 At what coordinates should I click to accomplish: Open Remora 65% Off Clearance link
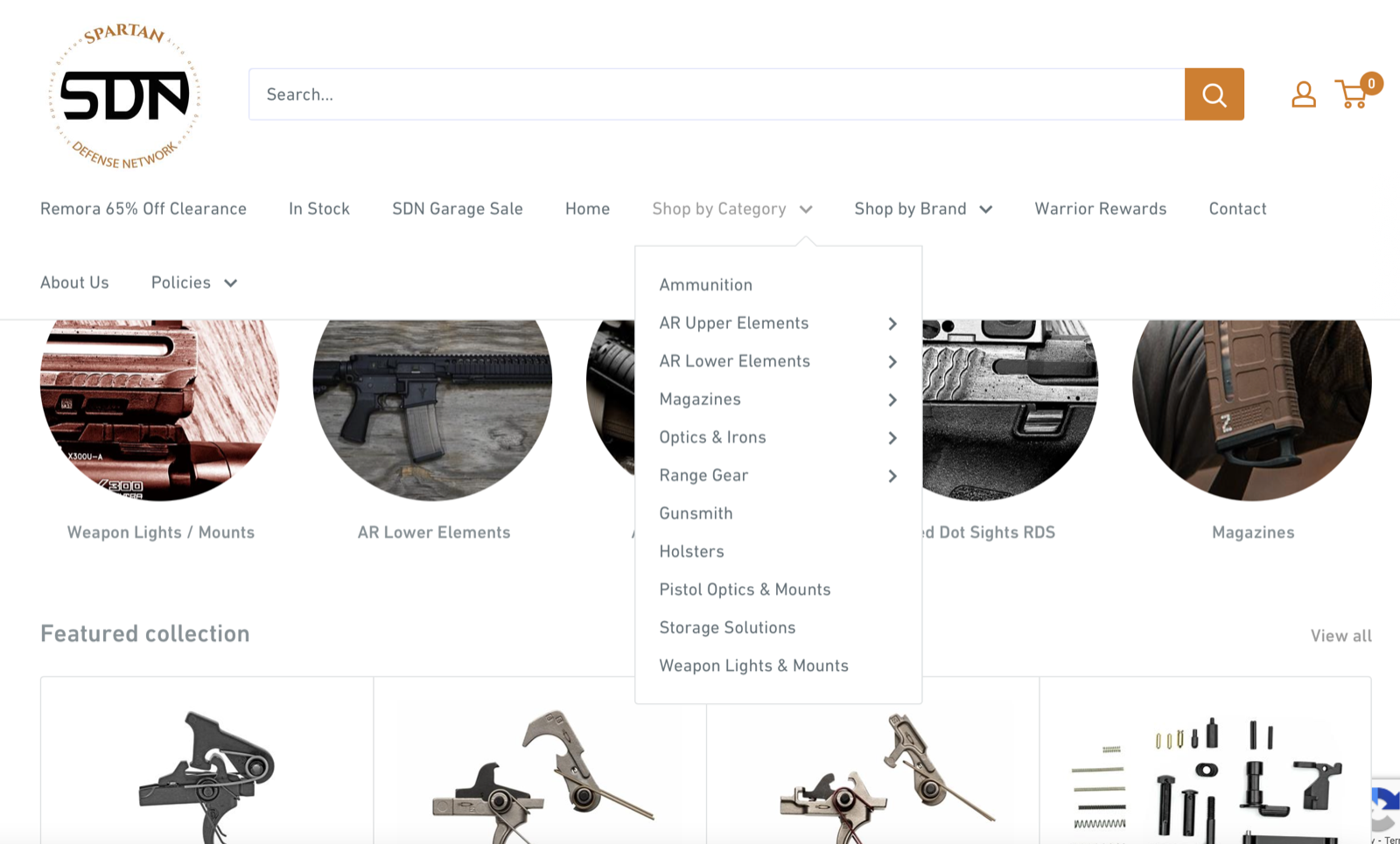click(143, 209)
